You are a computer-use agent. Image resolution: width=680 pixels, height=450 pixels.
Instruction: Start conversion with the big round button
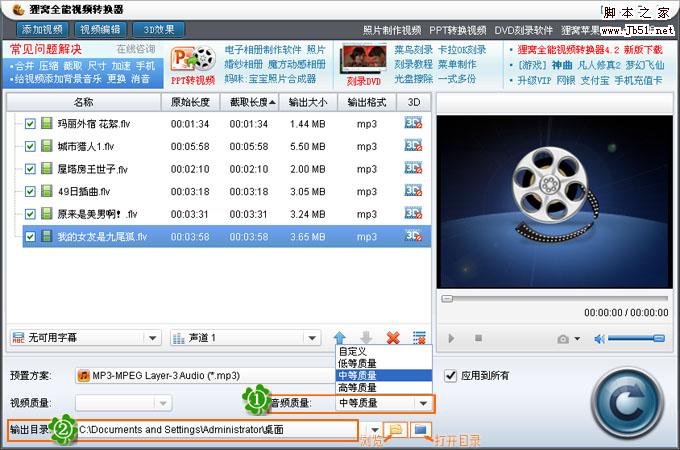[627, 402]
